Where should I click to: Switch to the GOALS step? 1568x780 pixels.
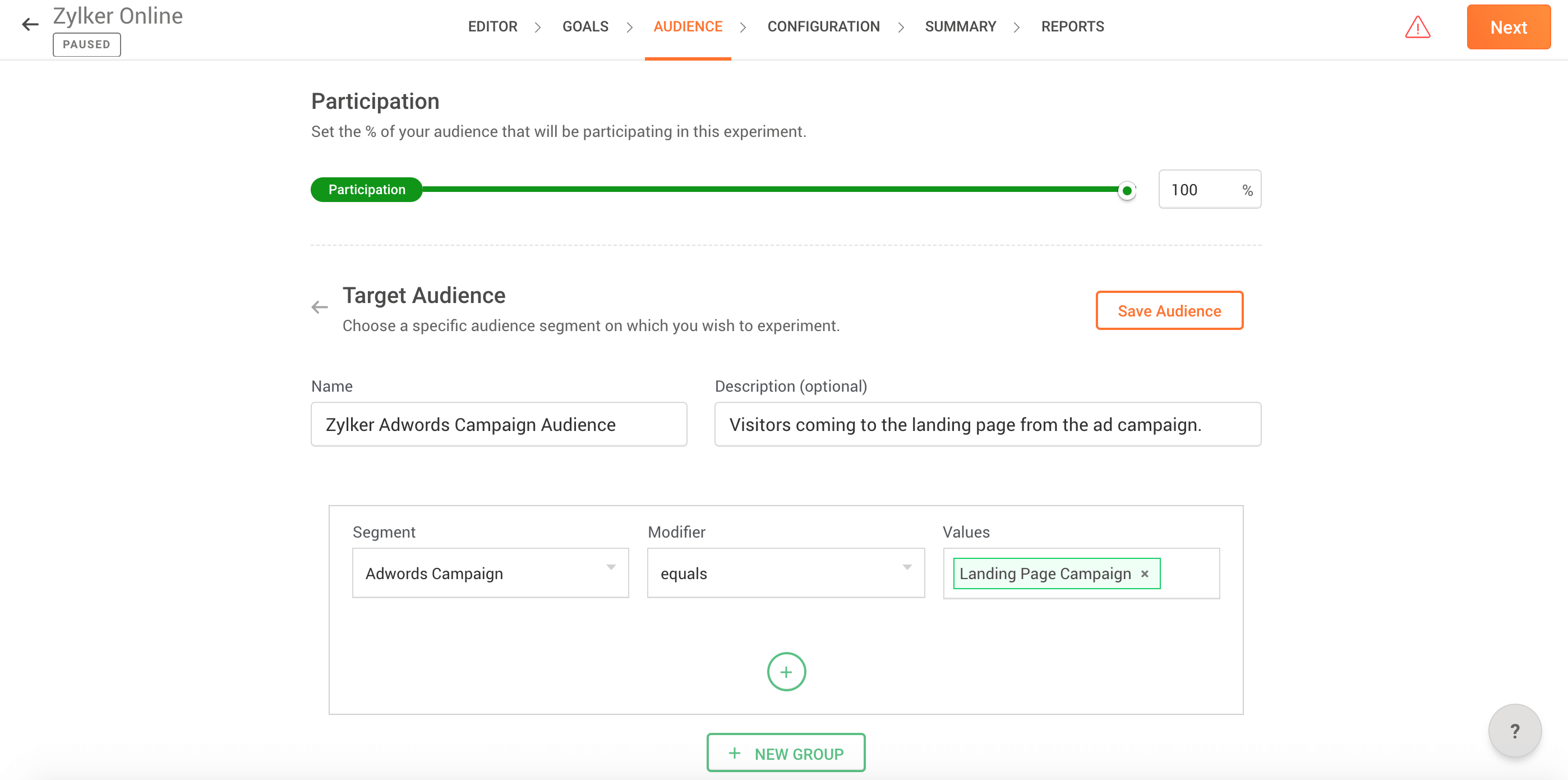pos(585,27)
